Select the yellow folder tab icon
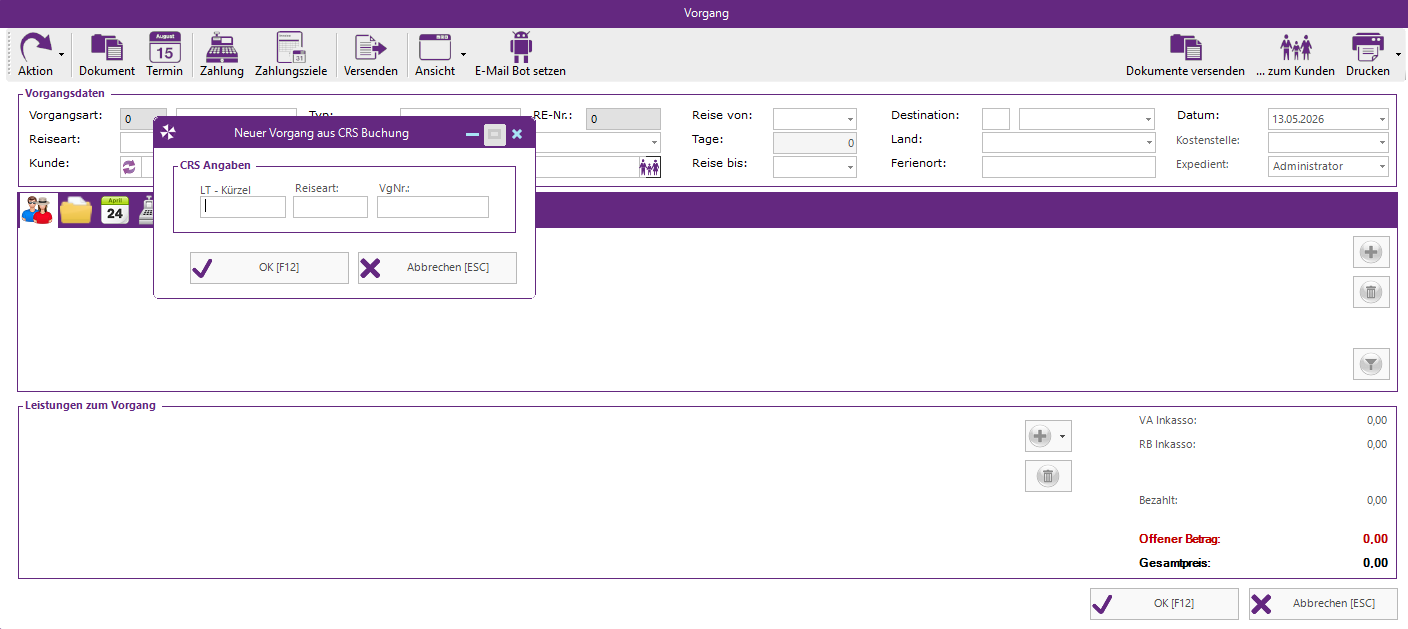The image size is (1408, 629). click(x=76, y=210)
